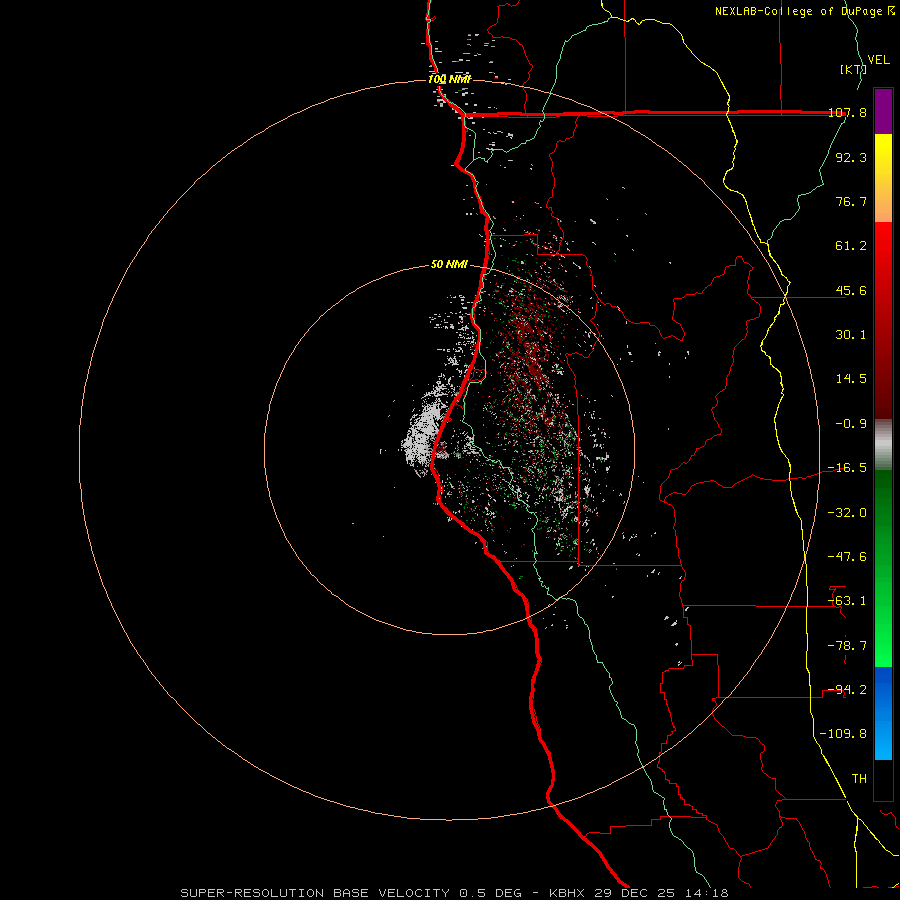Click the 76.7 value on velocity scale
Viewport: 900px width, 900px height.
tap(851, 201)
